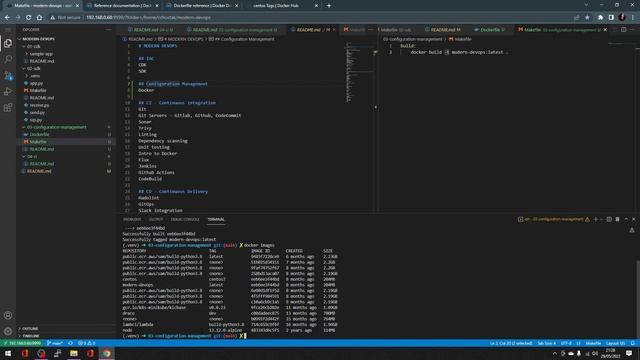640x360 pixels.
Task: Switch to the Output panel tab
Action: (x=156, y=220)
